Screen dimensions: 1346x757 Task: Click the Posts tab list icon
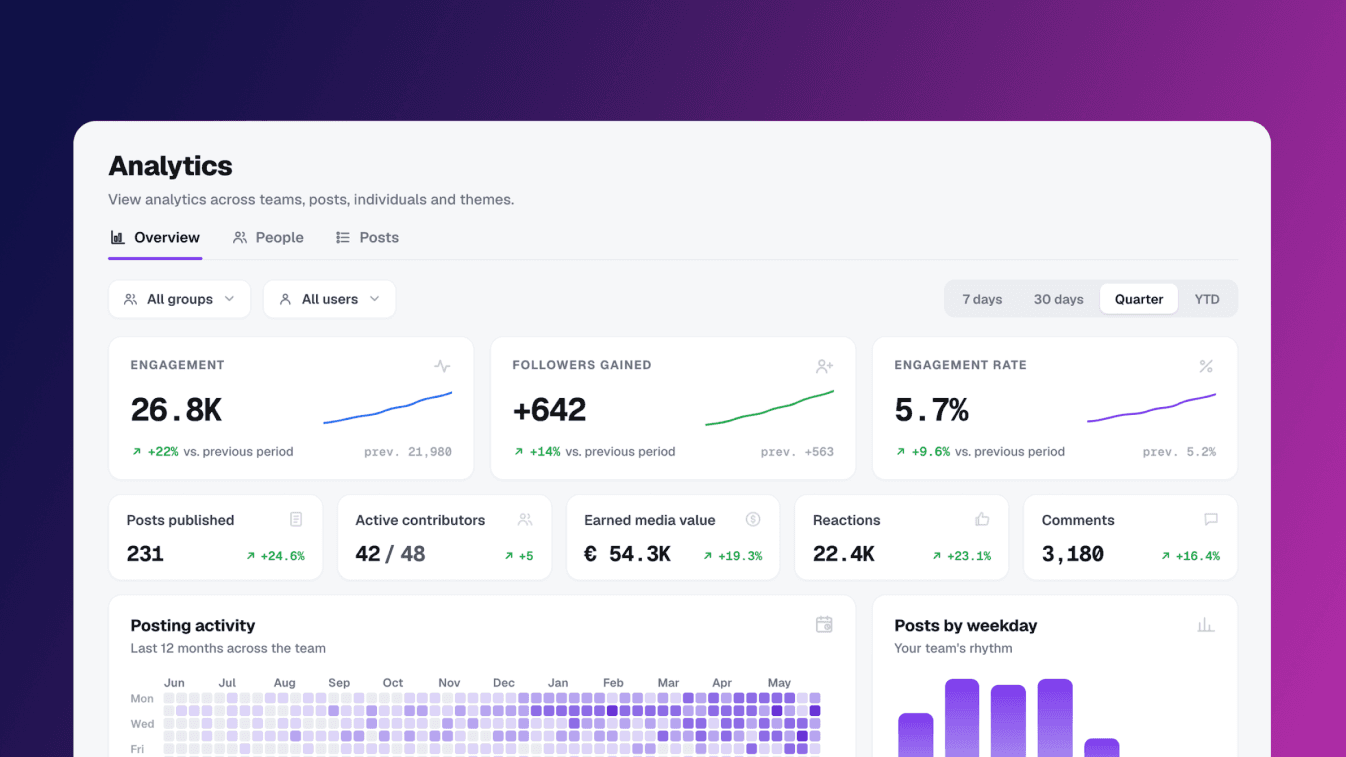343,238
